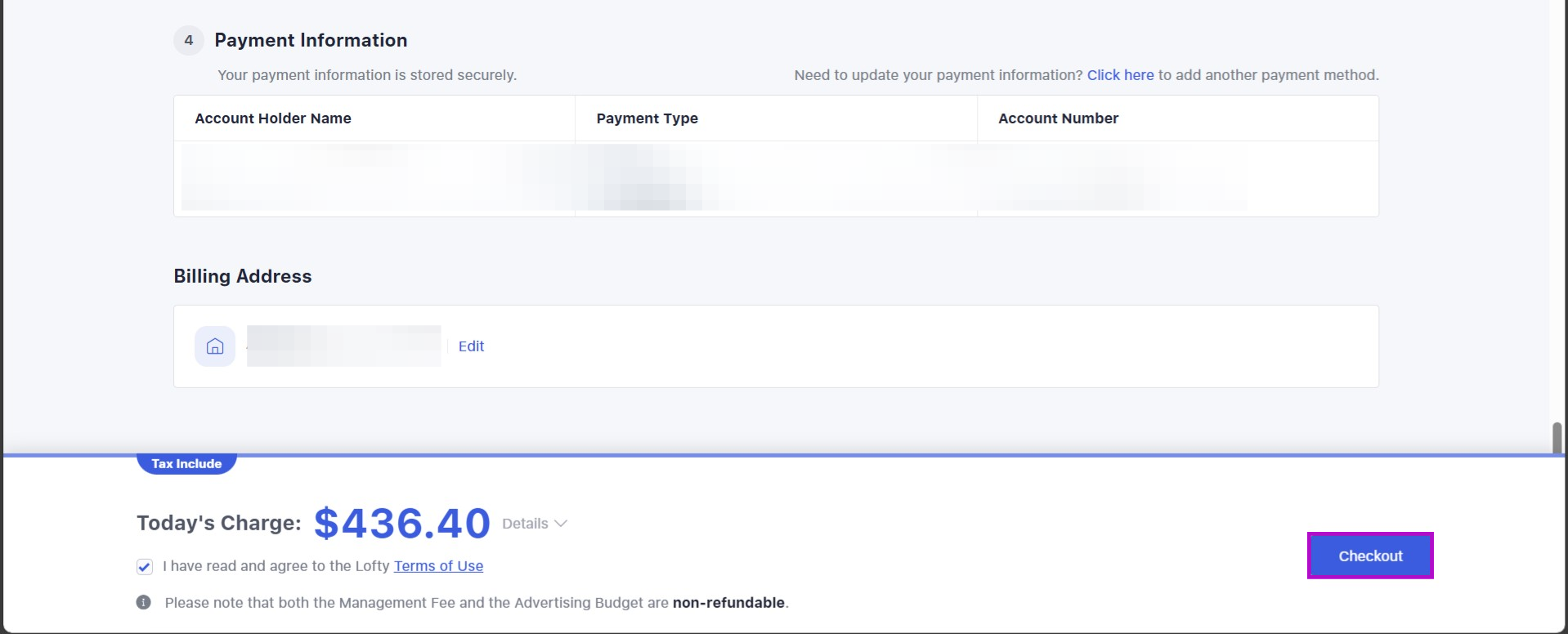Select the Payment Type column header
The image size is (1568, 634).
[x=647, y=118]
